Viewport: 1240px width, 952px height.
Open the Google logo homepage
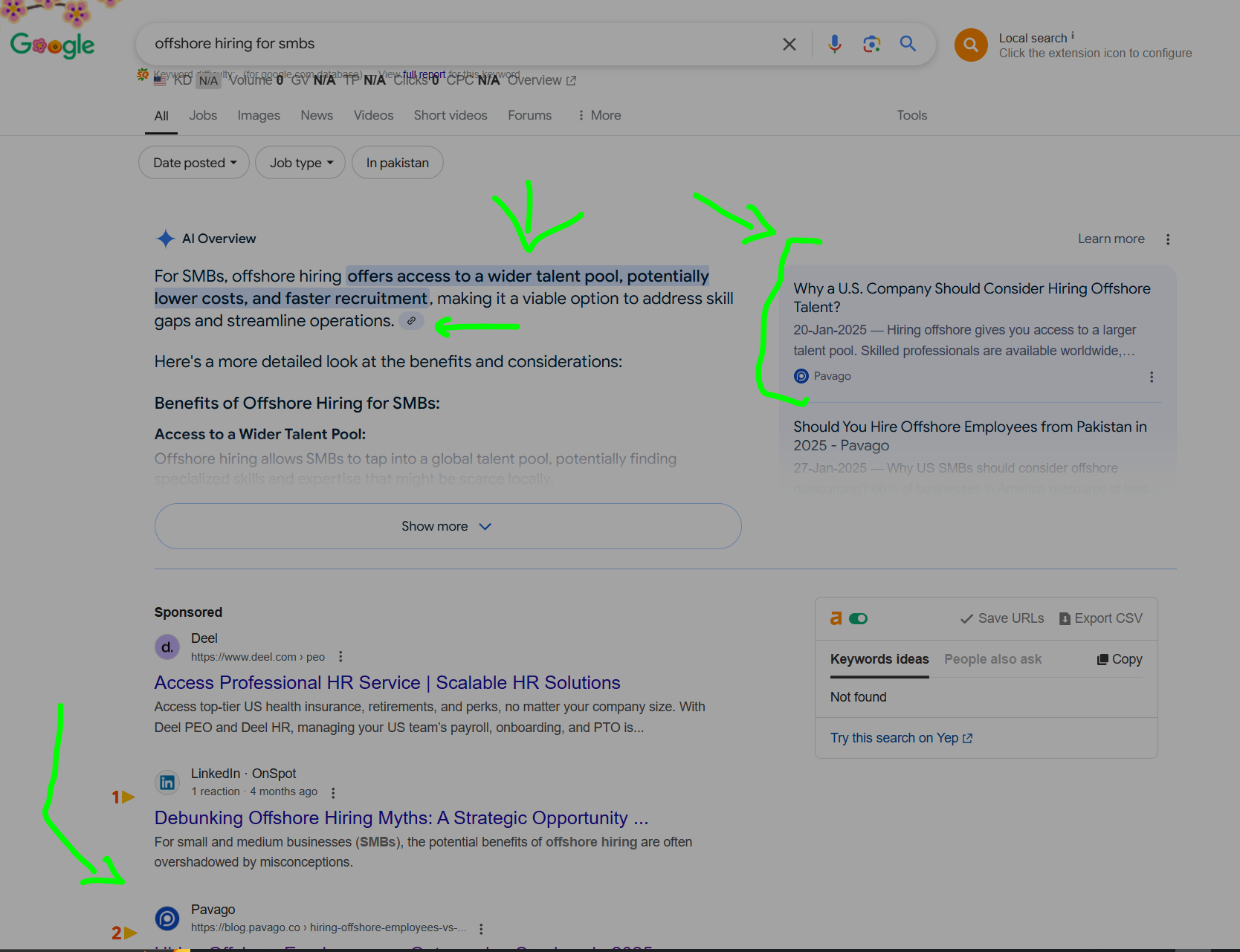53,45
